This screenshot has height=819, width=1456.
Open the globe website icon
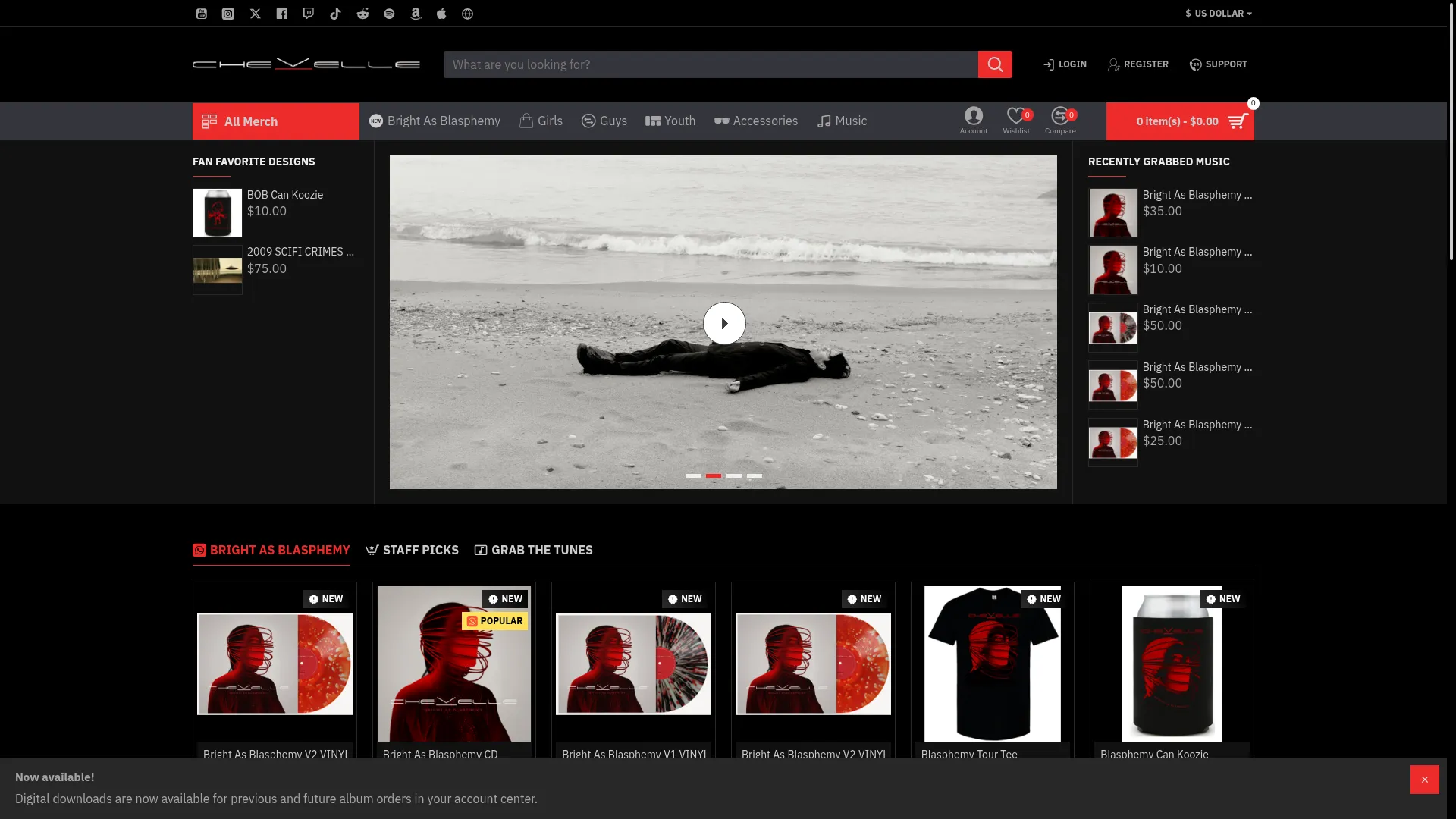(468, 14)
